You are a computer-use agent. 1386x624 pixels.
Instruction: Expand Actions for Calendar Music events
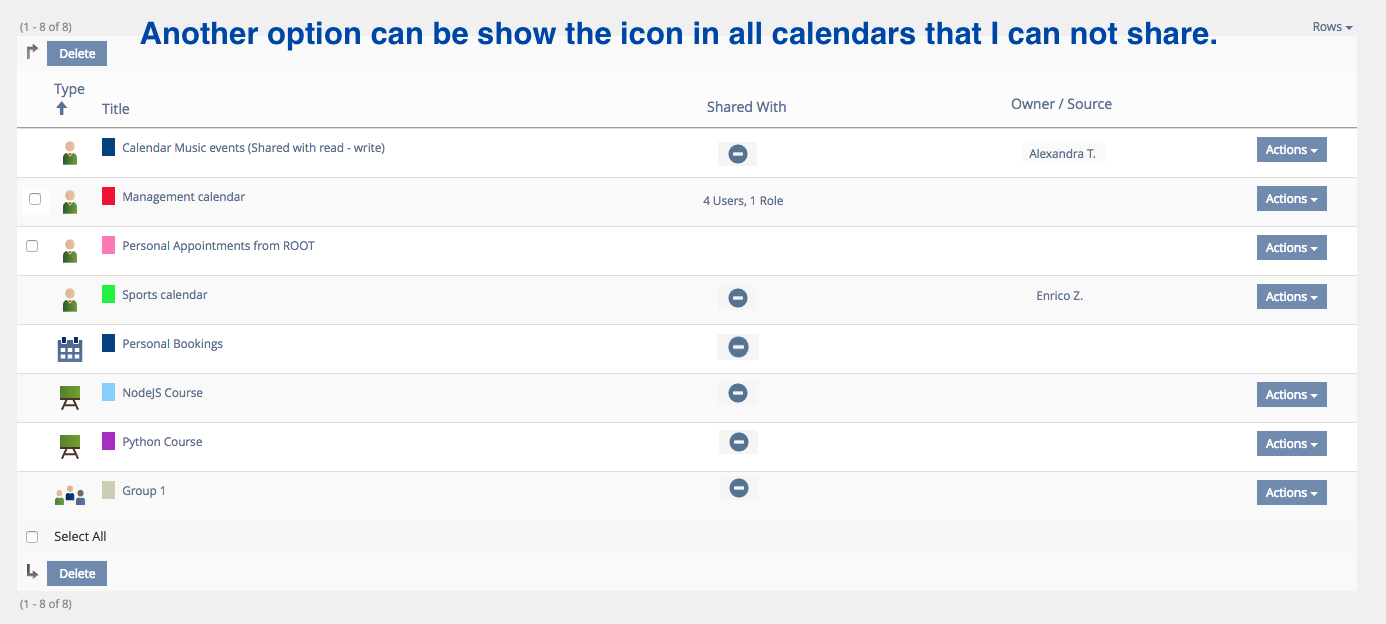[x=1291, y=150]
